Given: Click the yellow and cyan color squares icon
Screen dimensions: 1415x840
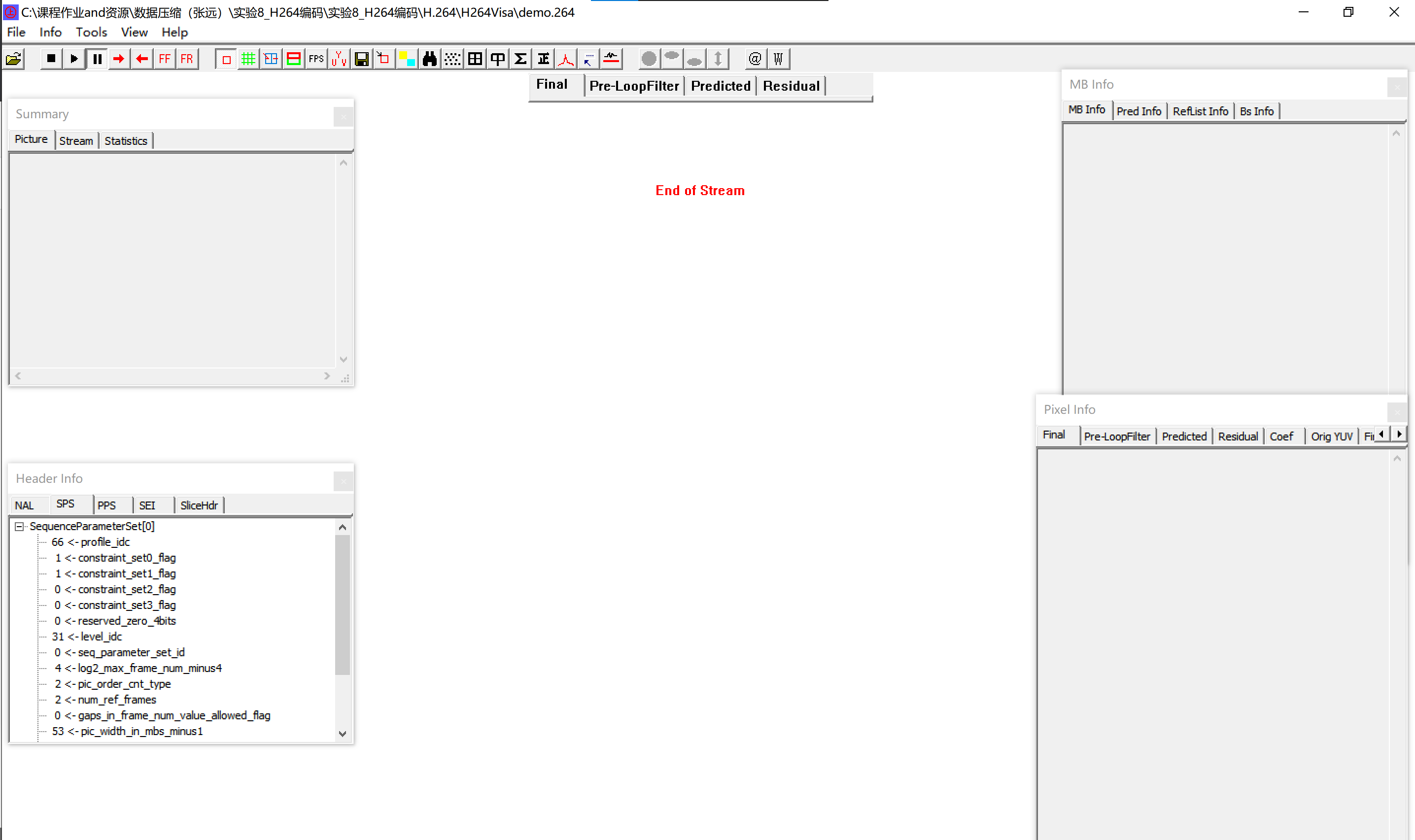Looking at the screenshot, I should (407, 59).
